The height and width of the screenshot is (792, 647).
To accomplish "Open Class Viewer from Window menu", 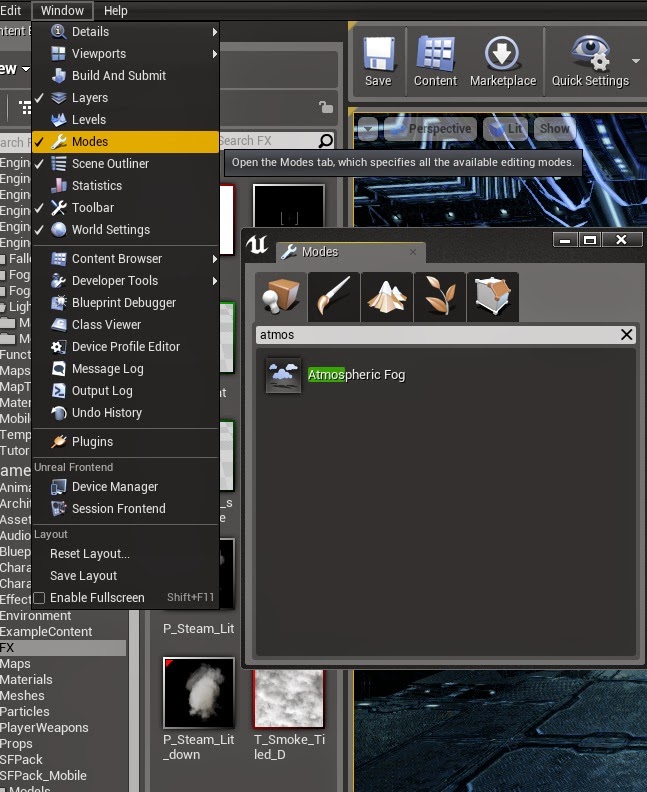I will click(125, 325).
